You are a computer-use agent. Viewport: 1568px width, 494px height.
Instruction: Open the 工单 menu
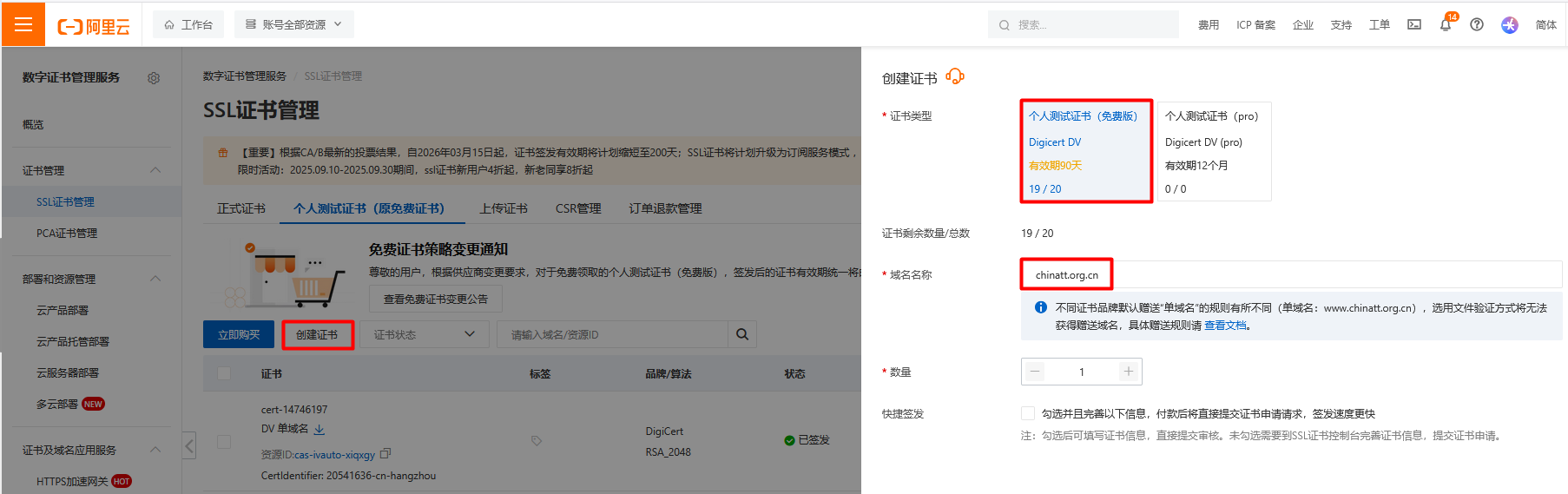[1379, 25]
